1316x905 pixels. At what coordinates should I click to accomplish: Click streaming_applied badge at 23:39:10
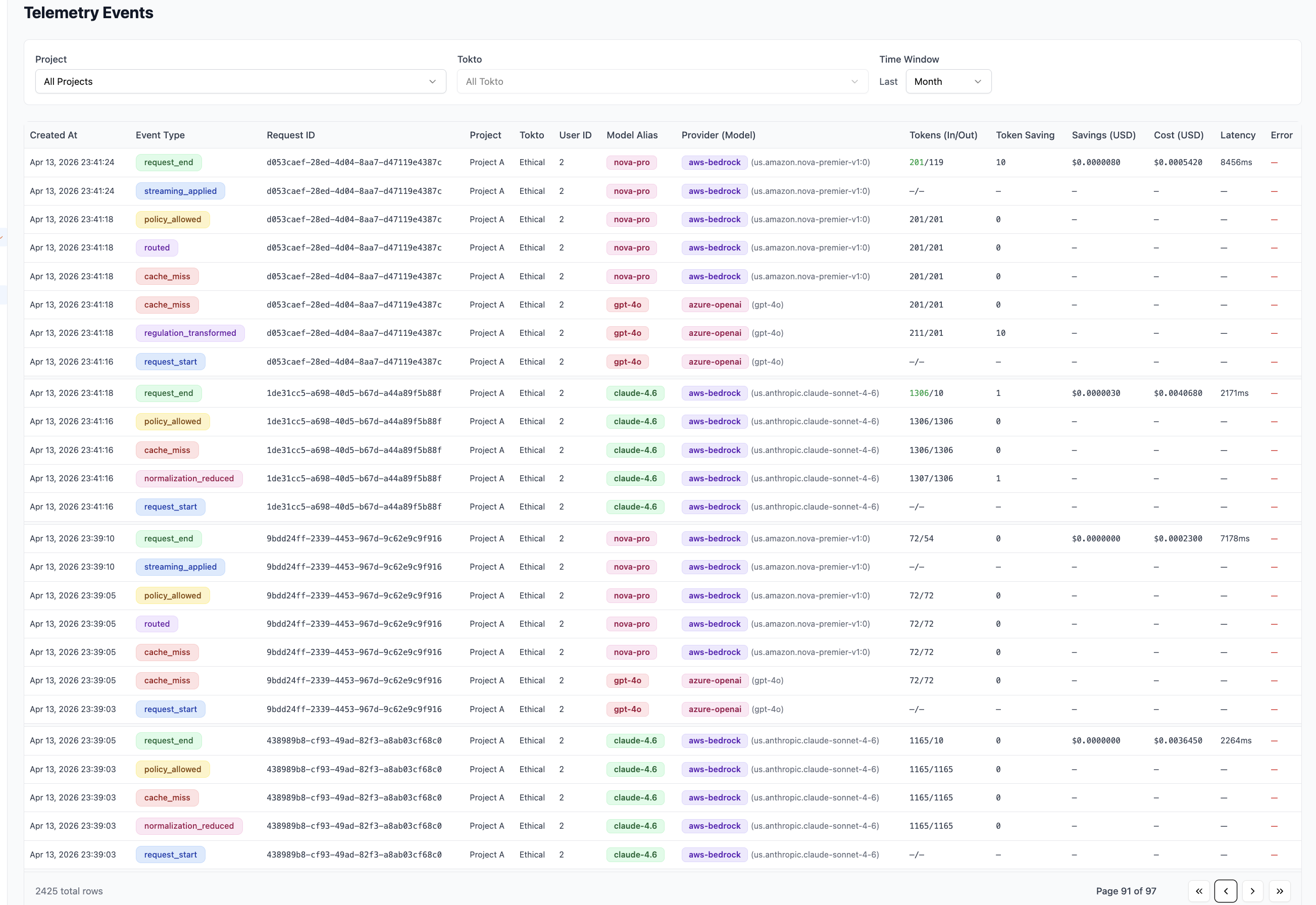click(180, 567)
